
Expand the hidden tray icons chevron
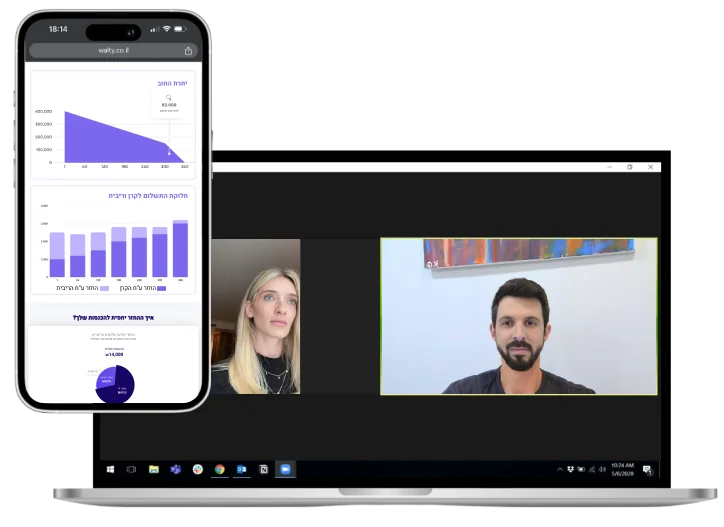[x=560, y=469]
